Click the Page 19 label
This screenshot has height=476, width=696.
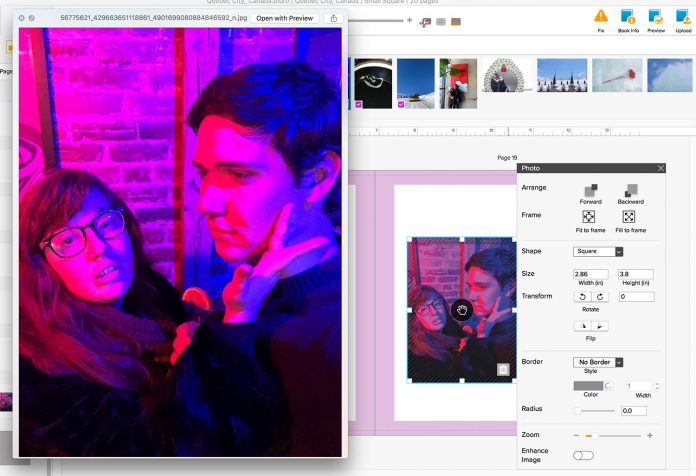[507, 158]
